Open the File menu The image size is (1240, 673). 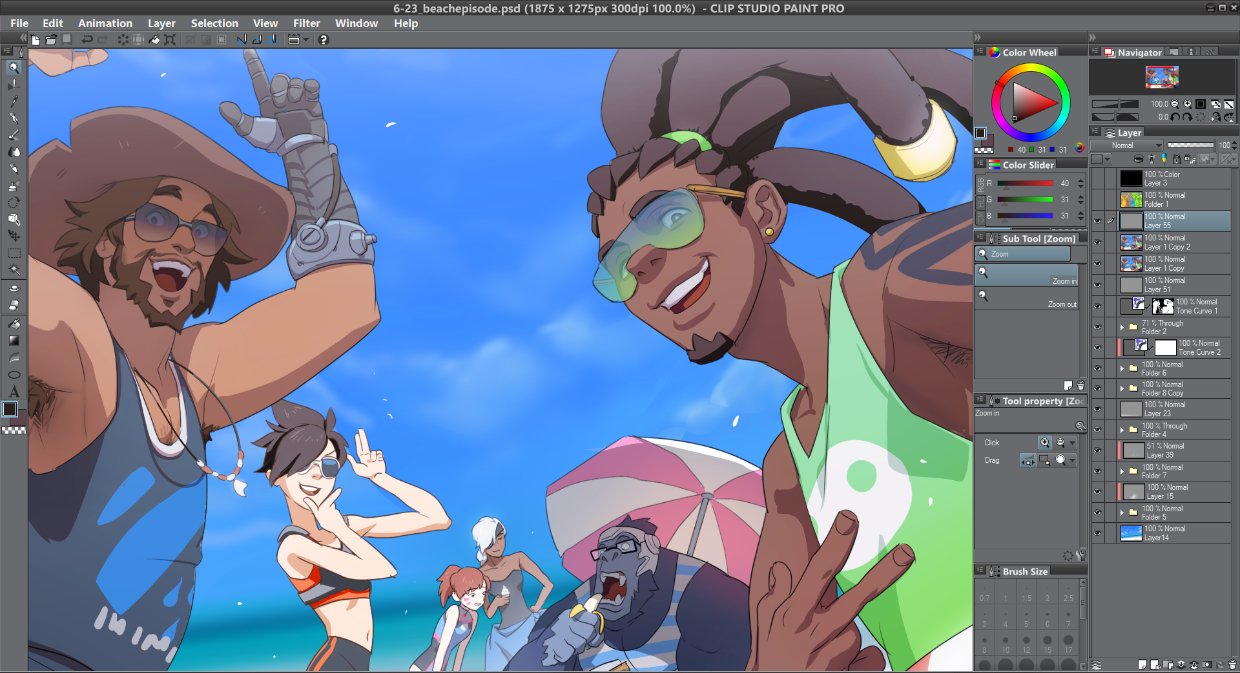[19, 23]
